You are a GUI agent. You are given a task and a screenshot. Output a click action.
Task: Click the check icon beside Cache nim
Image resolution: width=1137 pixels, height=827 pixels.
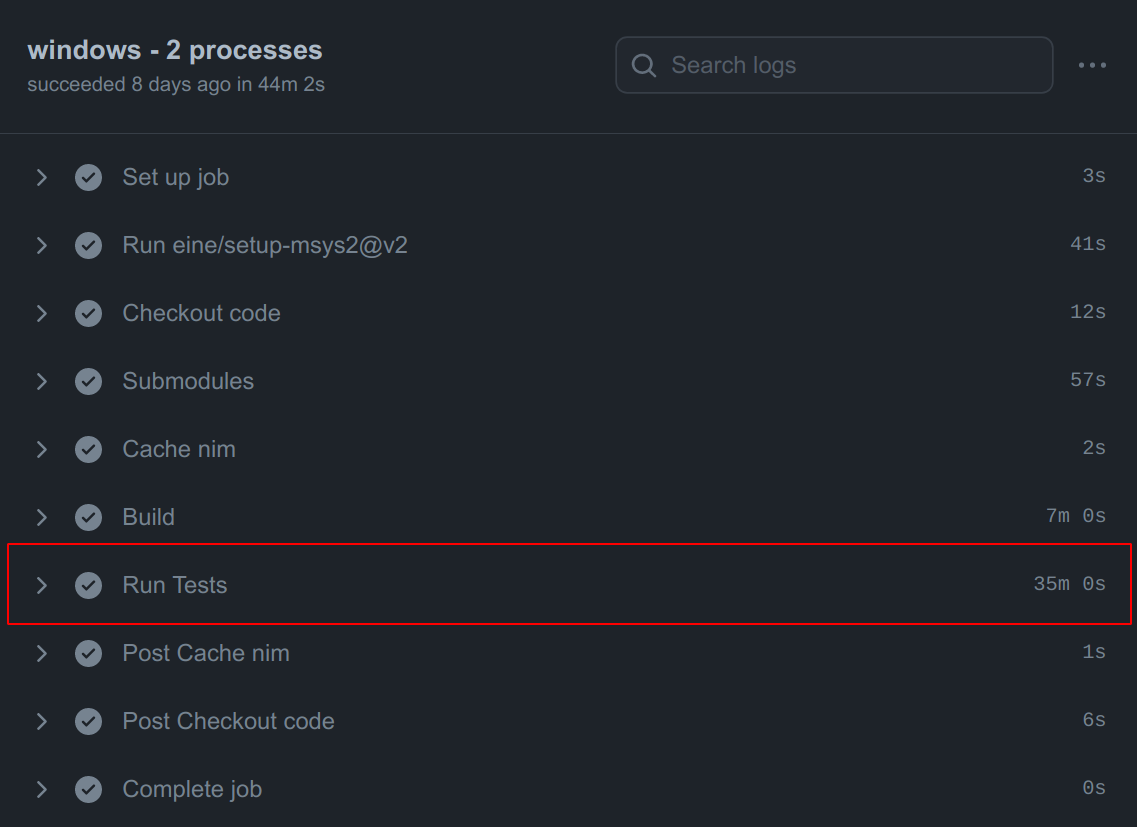(x=88, y=449)
